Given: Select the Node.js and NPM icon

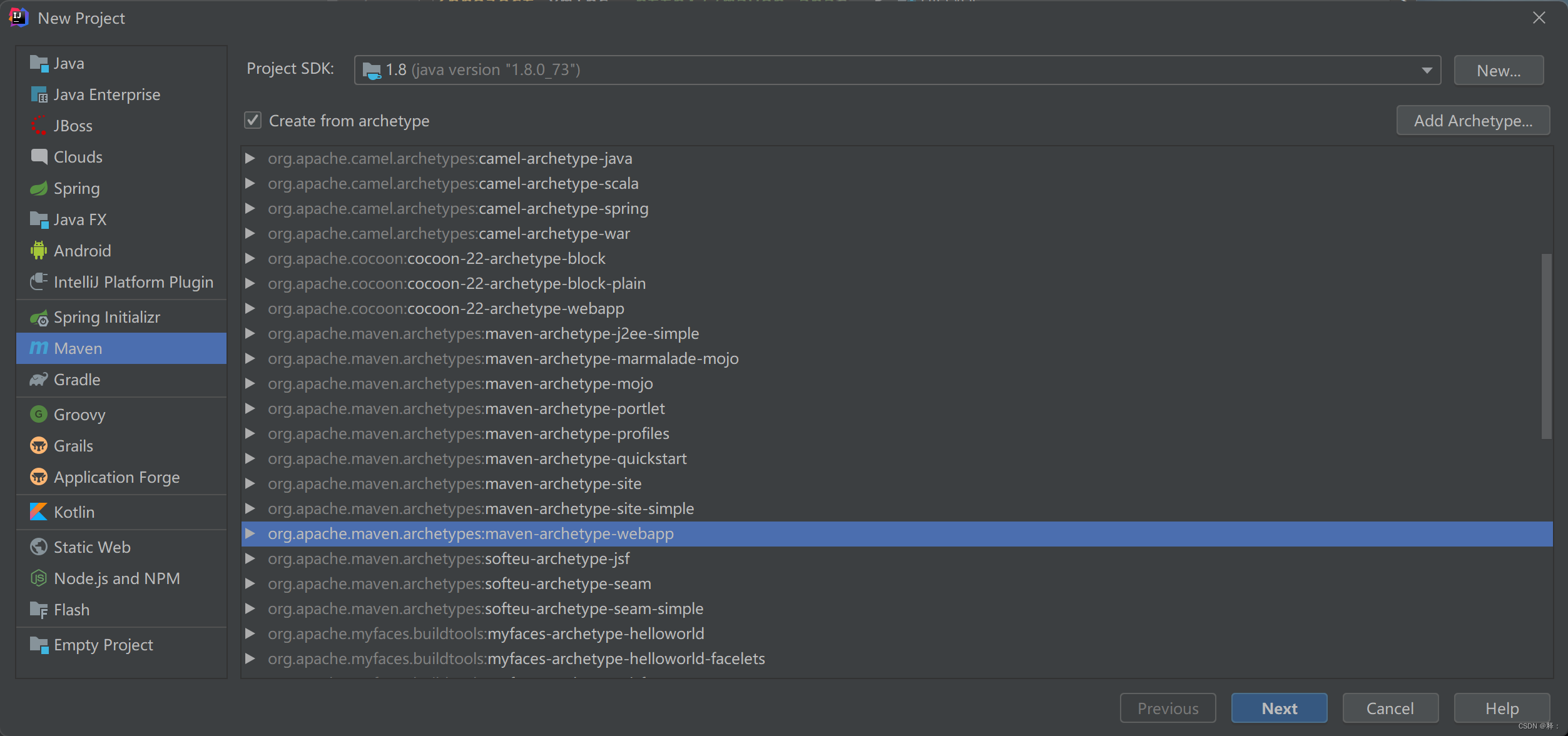Looking at the screenshot, I should [39, 578].
